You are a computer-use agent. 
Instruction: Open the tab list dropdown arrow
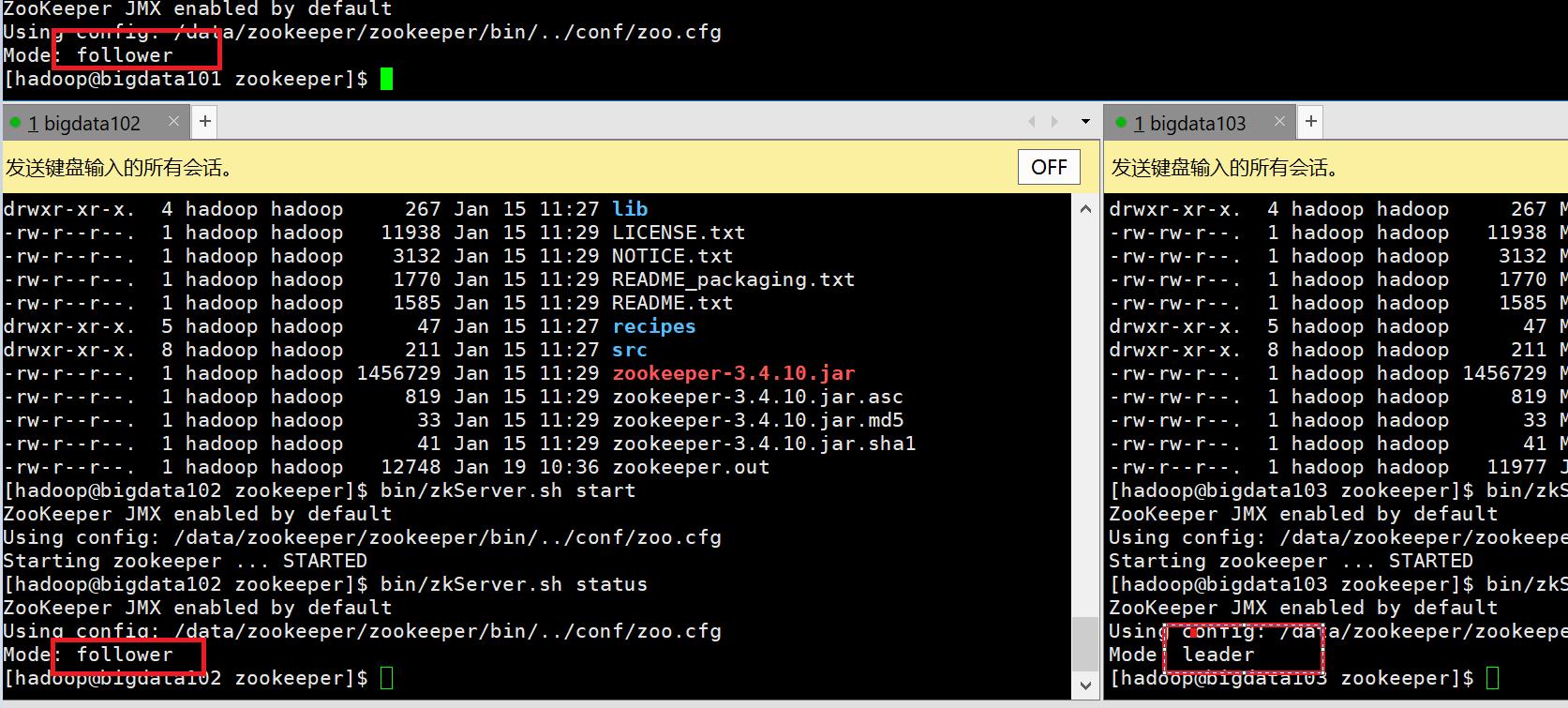[1085, 121]
